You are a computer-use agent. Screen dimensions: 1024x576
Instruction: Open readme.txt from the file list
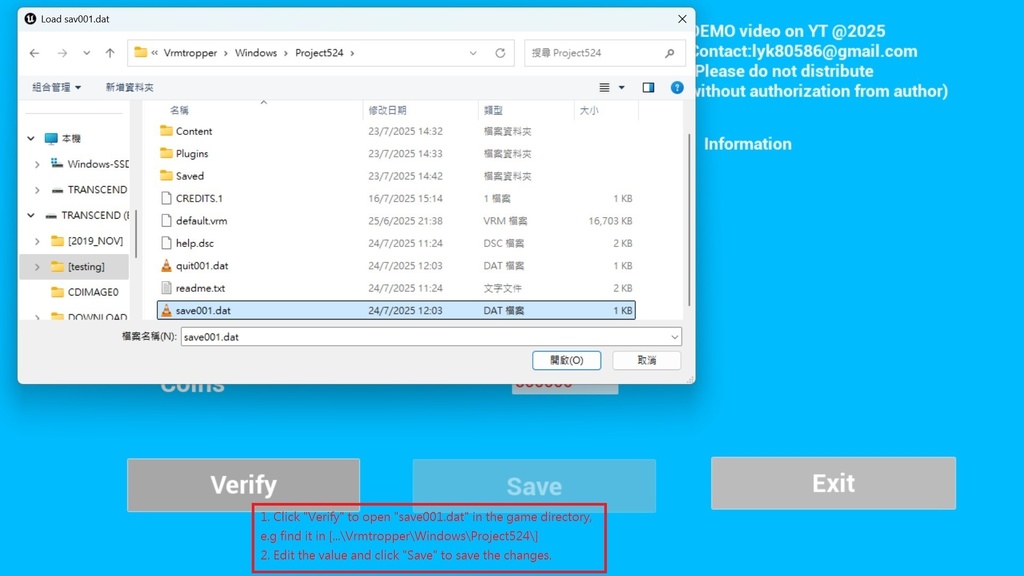pos(203,288)
